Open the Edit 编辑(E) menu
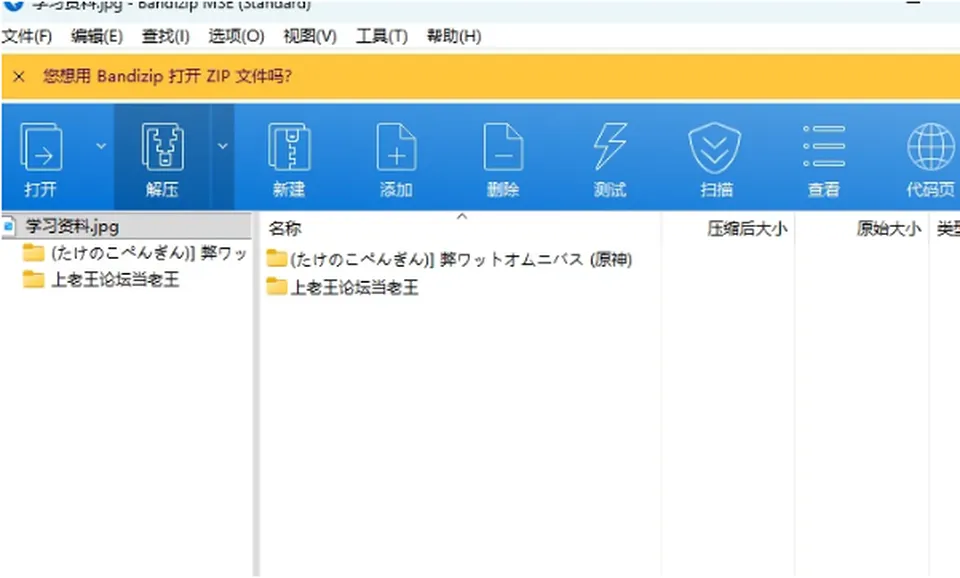The height and width of the screenshot is (578, 960). (97, 36)
